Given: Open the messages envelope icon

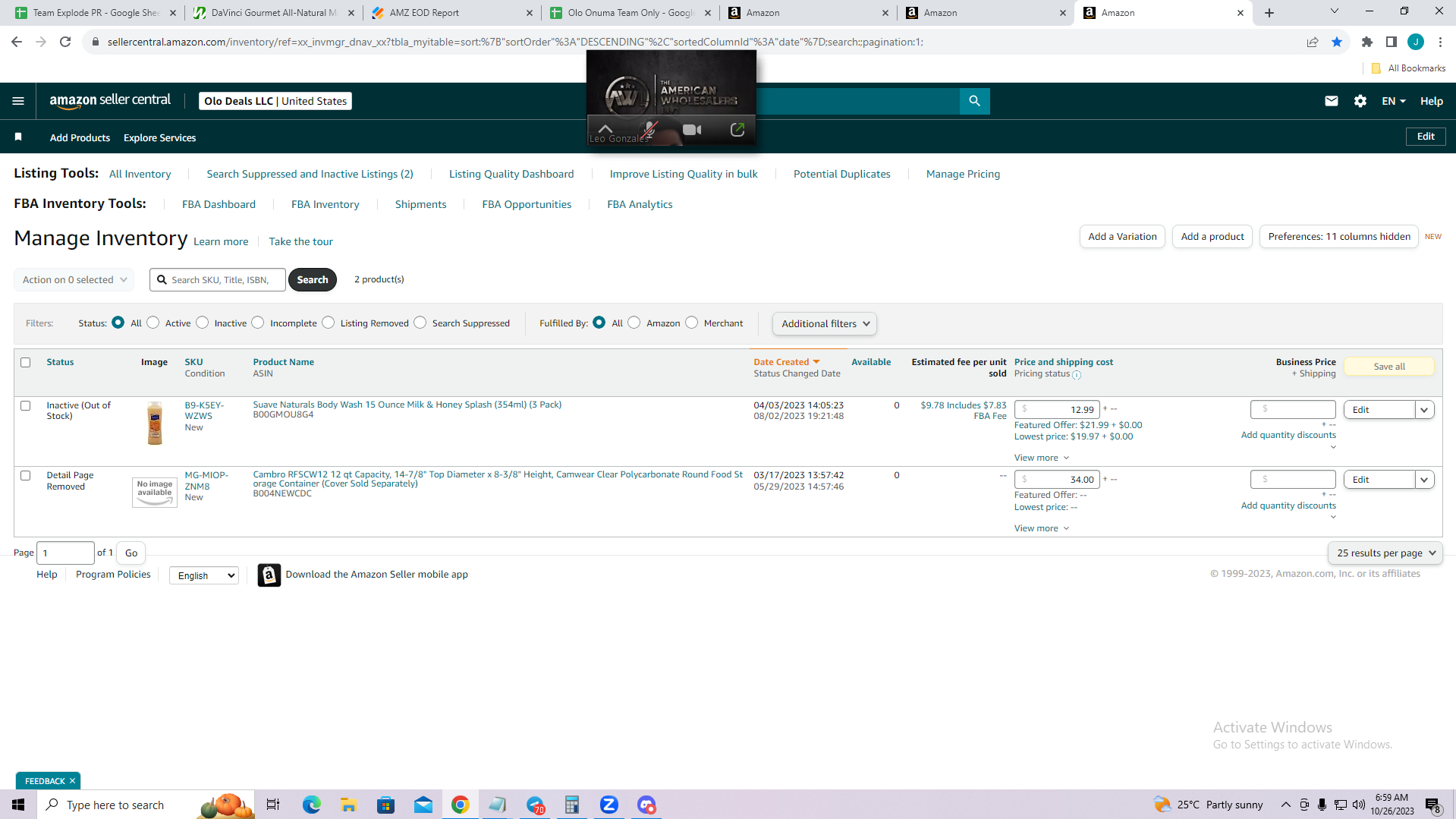Looking at the screenshot, I should (x=1331, y=101).
